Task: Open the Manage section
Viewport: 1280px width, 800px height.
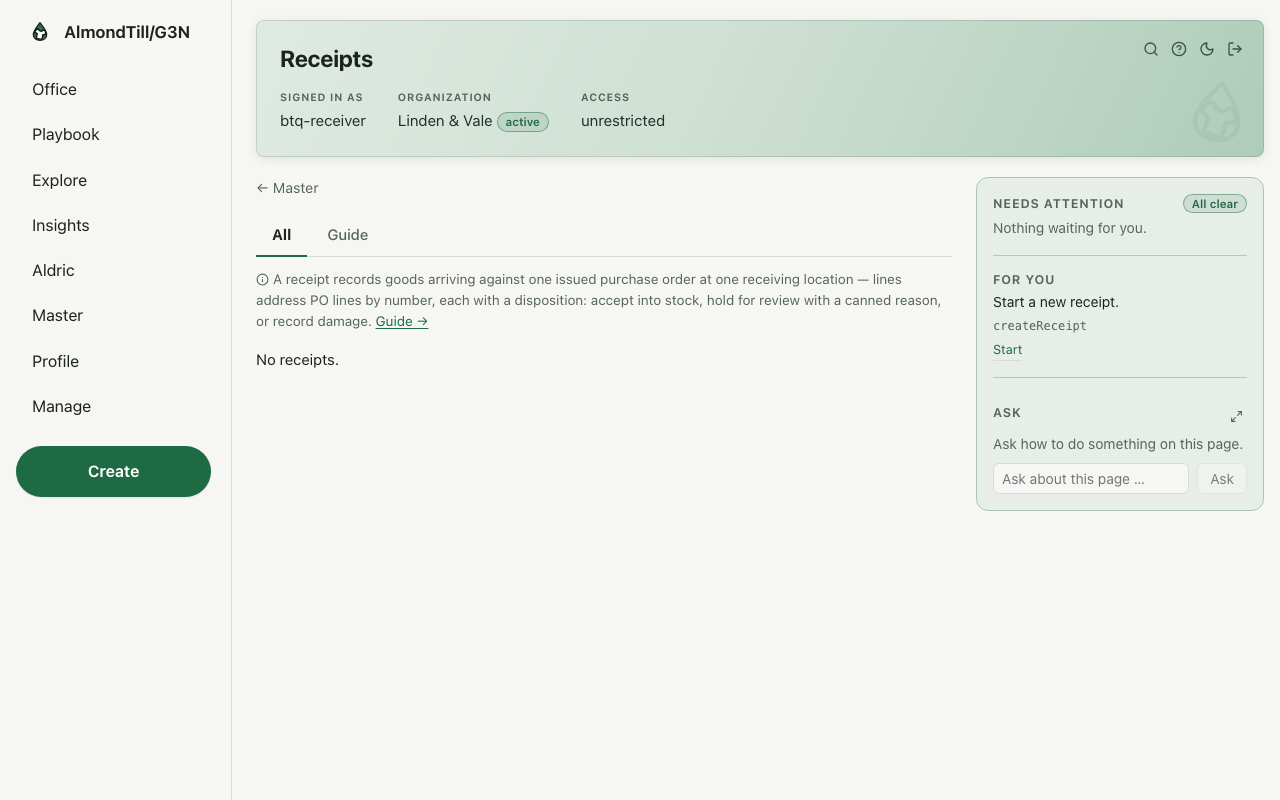Action: coord(61,406)
